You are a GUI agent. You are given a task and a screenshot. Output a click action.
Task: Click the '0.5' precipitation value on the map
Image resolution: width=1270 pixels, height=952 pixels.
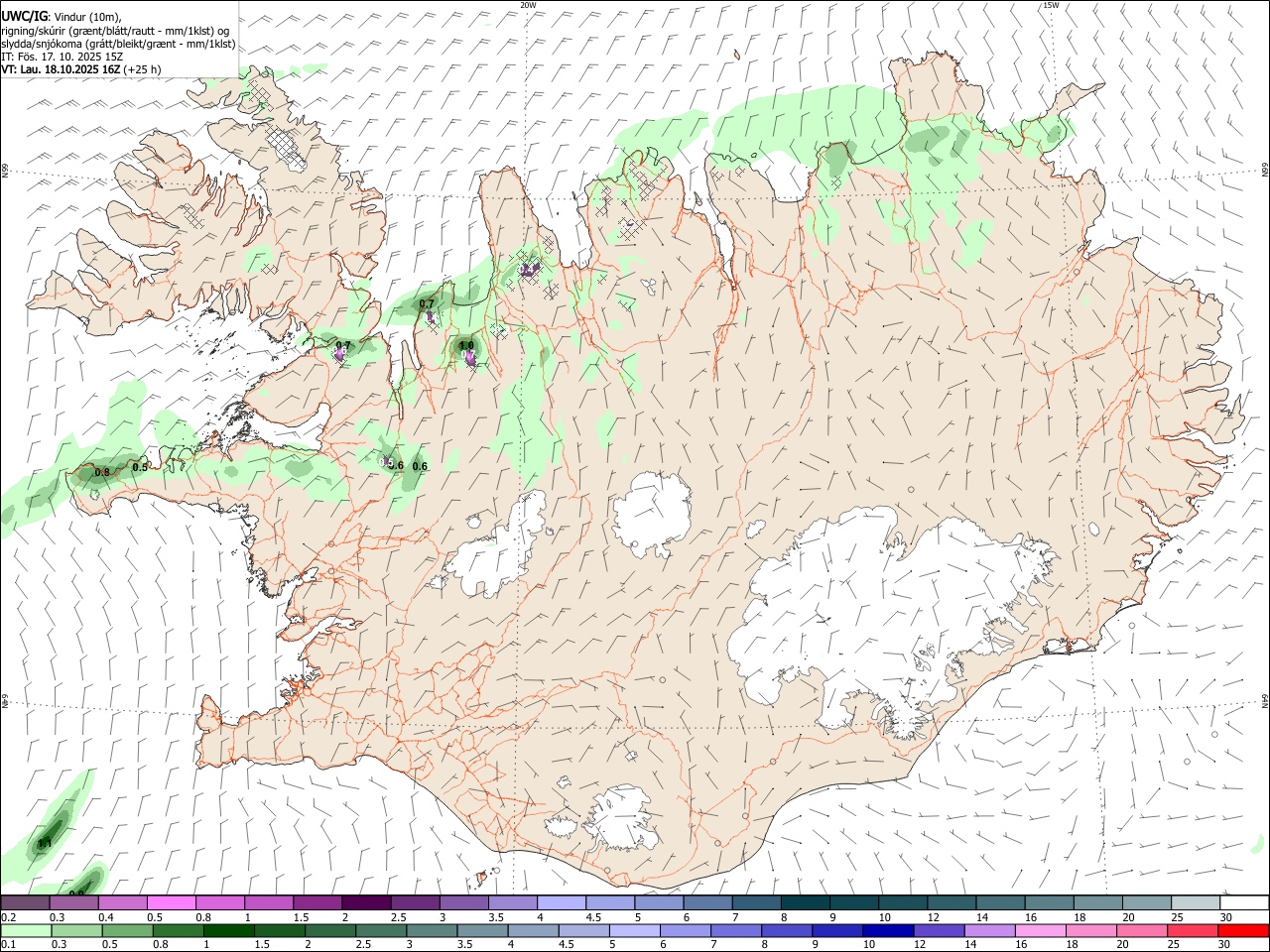(140, 467)
